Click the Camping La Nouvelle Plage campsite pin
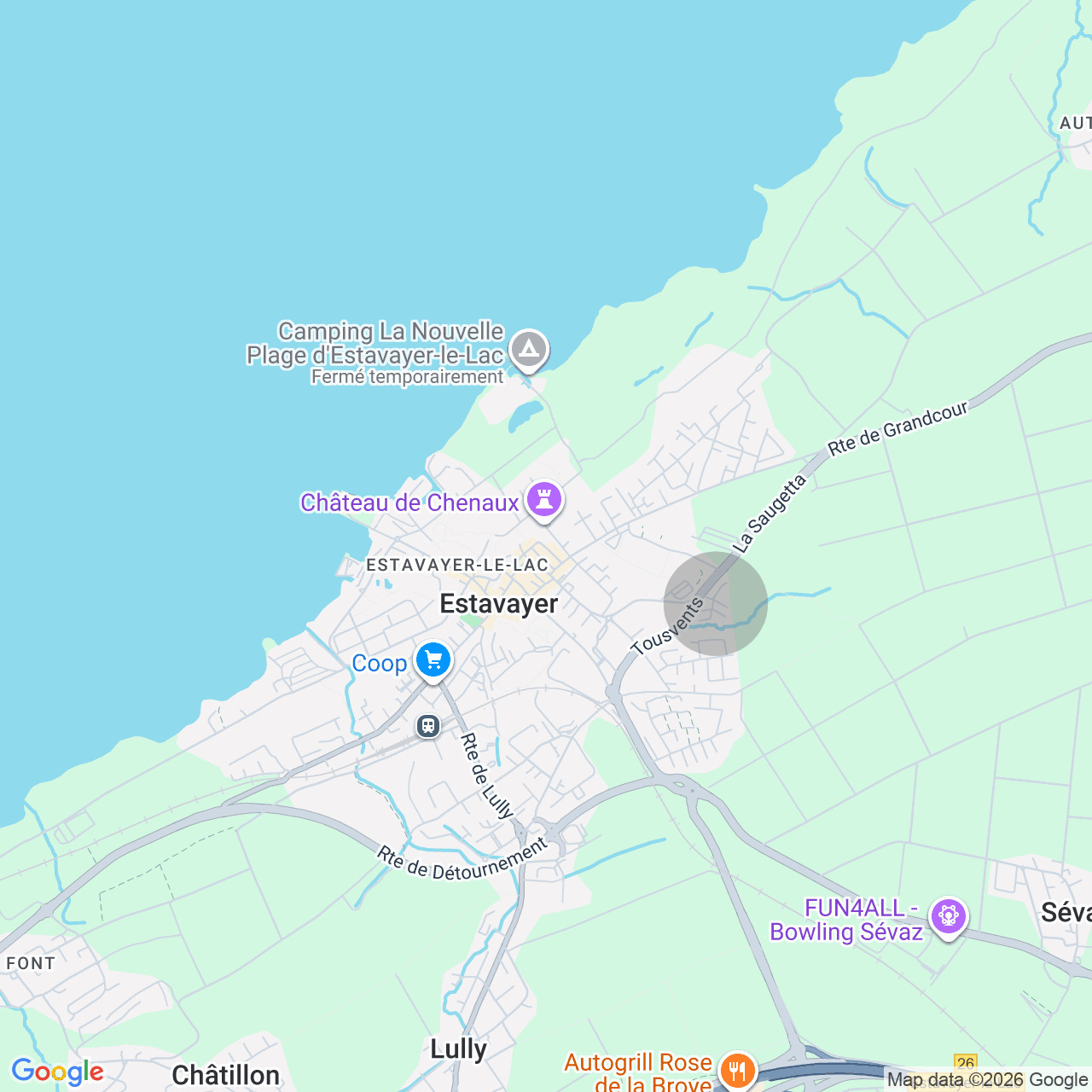This screenshot has width=1092, height=1092. [529, 350]
